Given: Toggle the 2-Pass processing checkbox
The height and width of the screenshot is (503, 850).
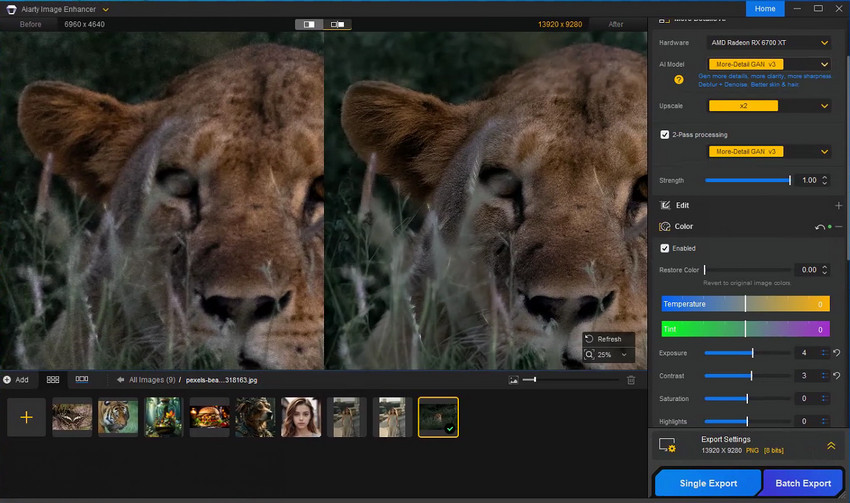Looking at the screenshot, I should [x=665, y=134].
